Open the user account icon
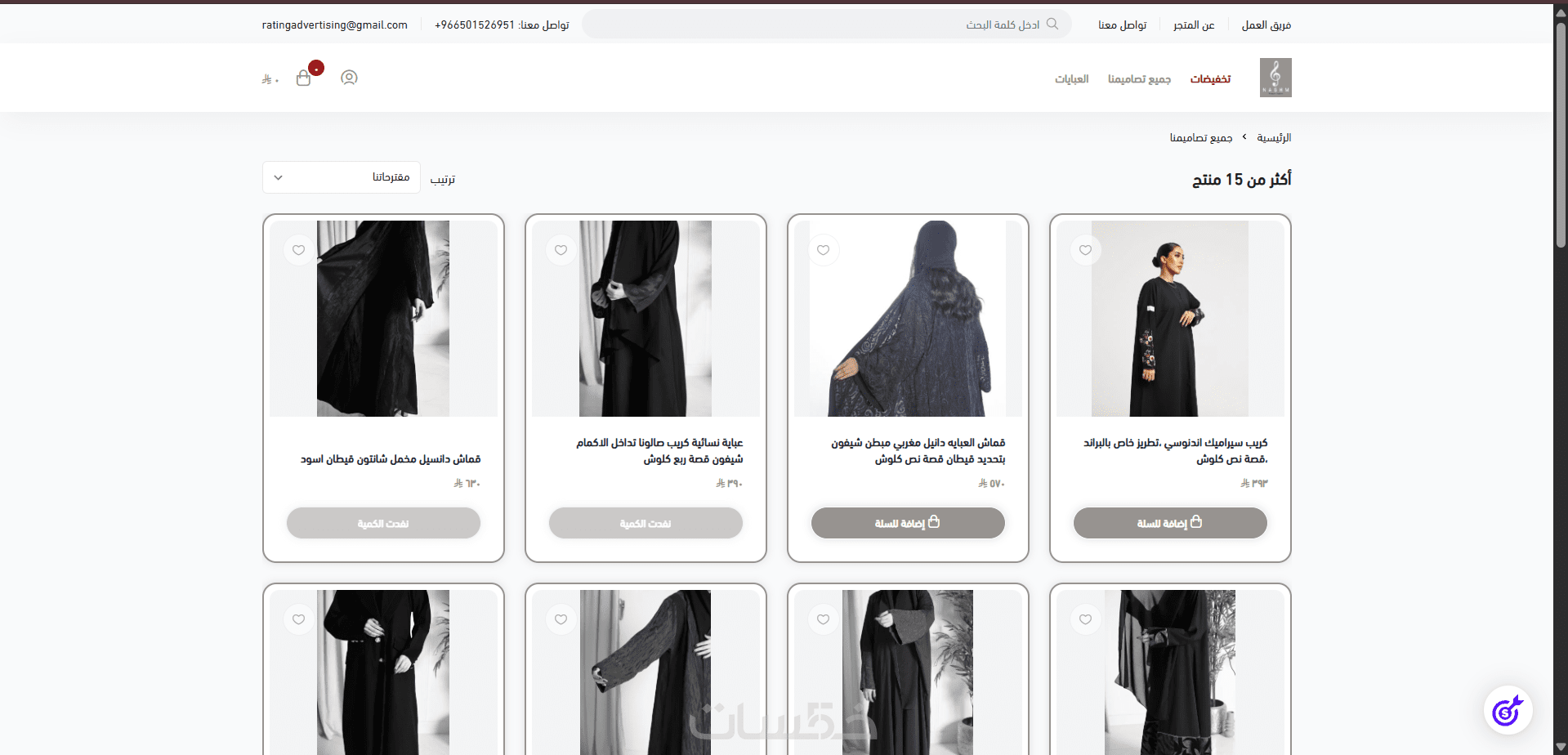1568x755 pixels. 349,78
